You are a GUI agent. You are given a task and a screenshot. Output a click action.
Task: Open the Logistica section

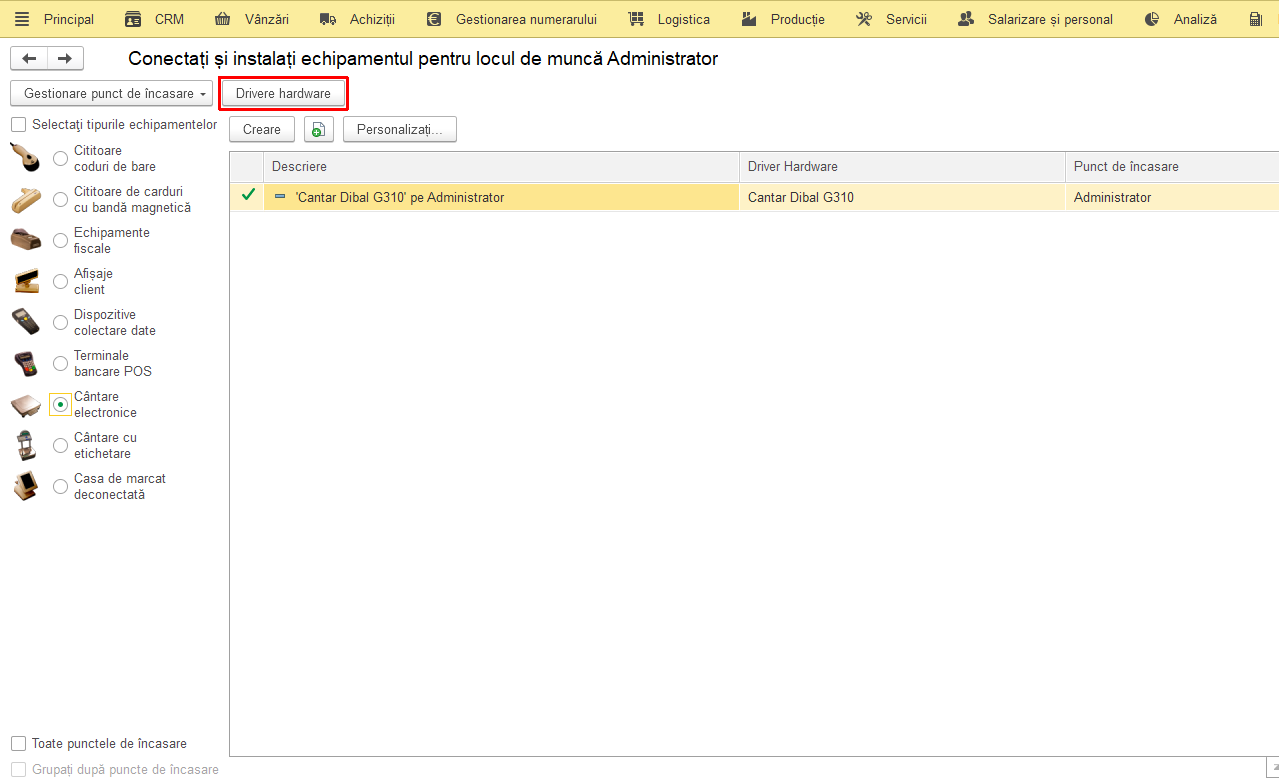tap(684, 19)
